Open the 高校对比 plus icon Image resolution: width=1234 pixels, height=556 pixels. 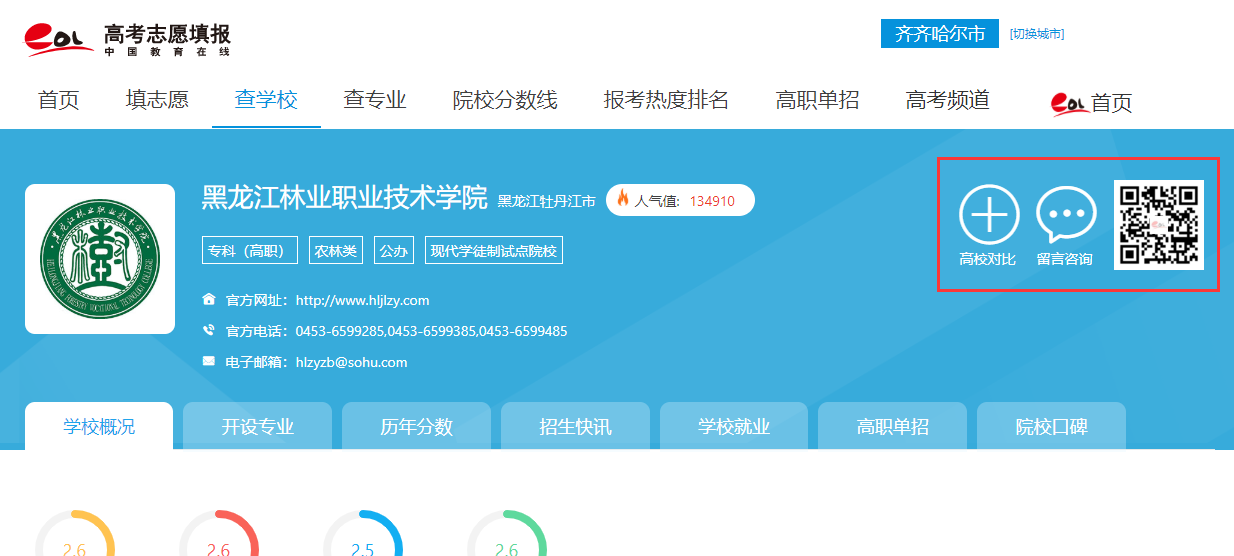(989, 215)
